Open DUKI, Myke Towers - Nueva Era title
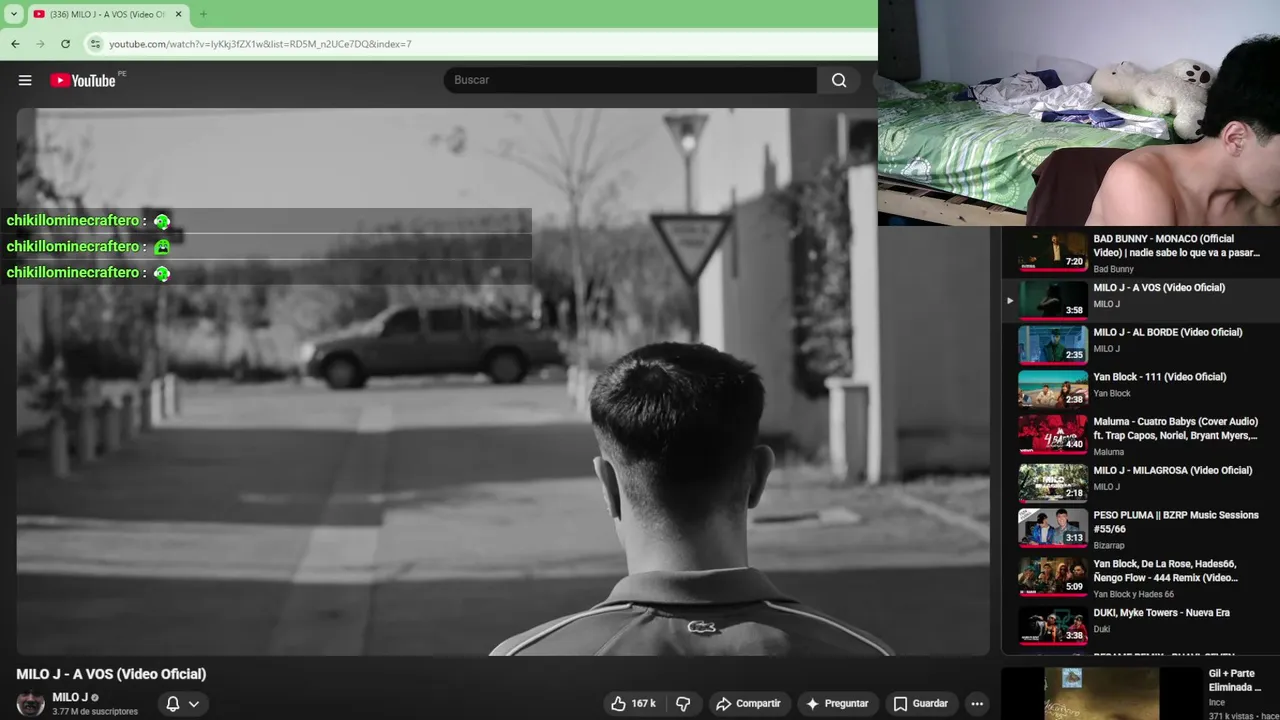The height and width of the screenshot is (720, 1280). [x=1162, y=613]
